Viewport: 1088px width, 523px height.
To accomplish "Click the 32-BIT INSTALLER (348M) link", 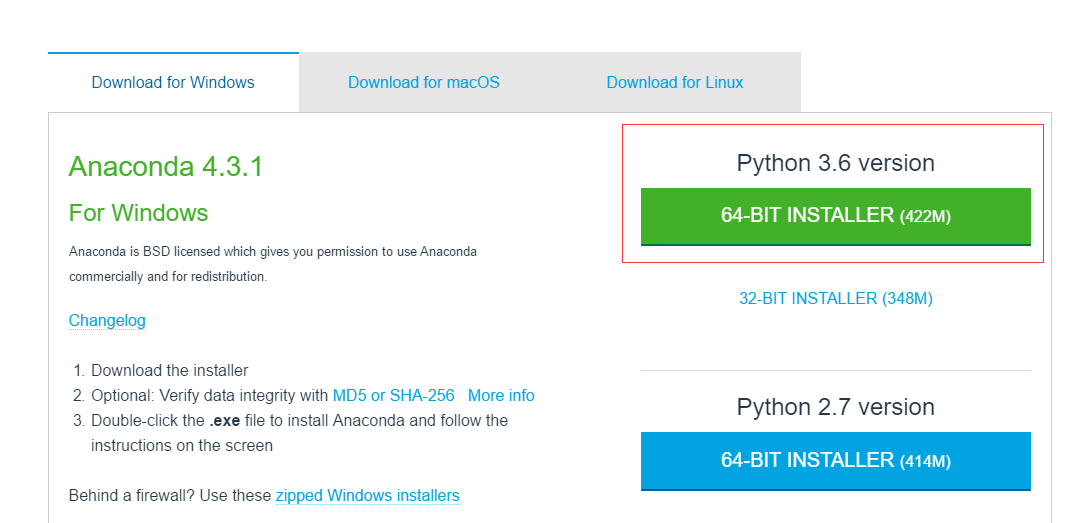I will (835, 298).
